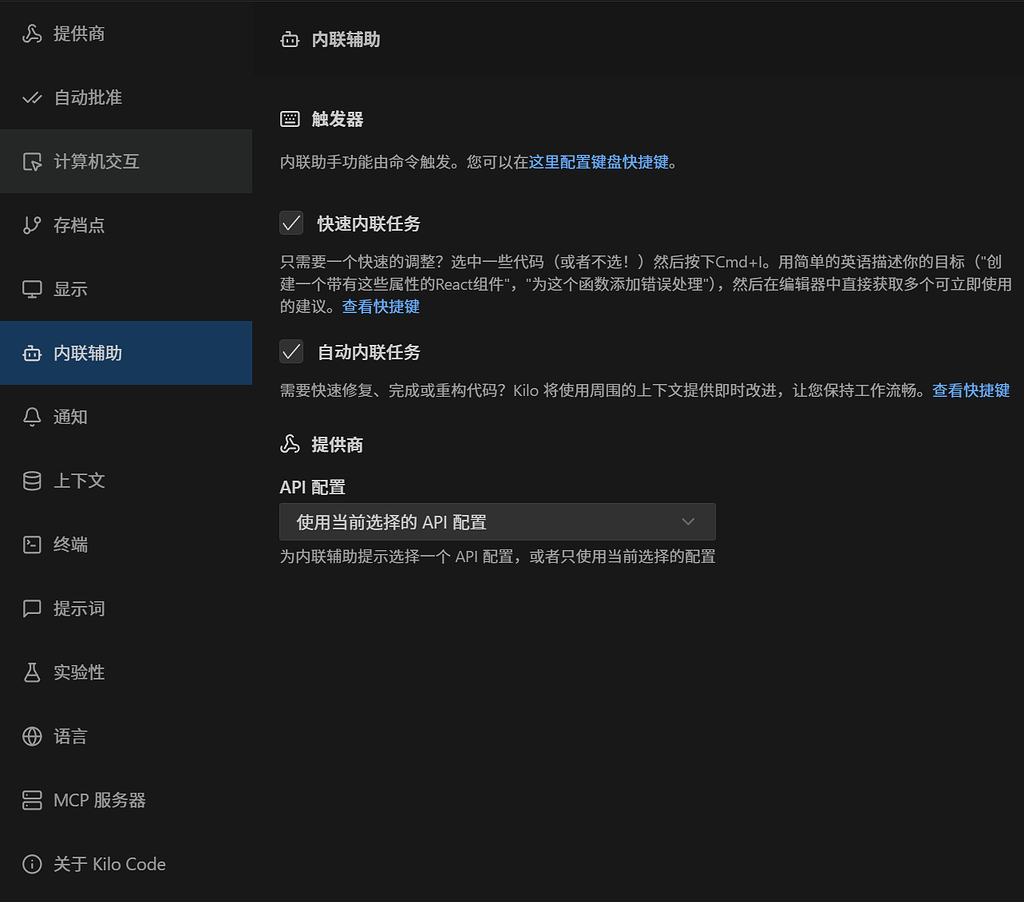Switch to the 存档点 tab
The width and height of the screenshot is (1024, 902).
126,225
